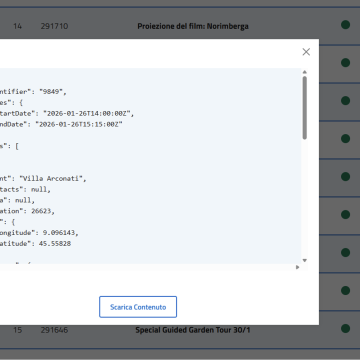Click the scroll down arrow of JSON viewer

click(x=305, y=260)
